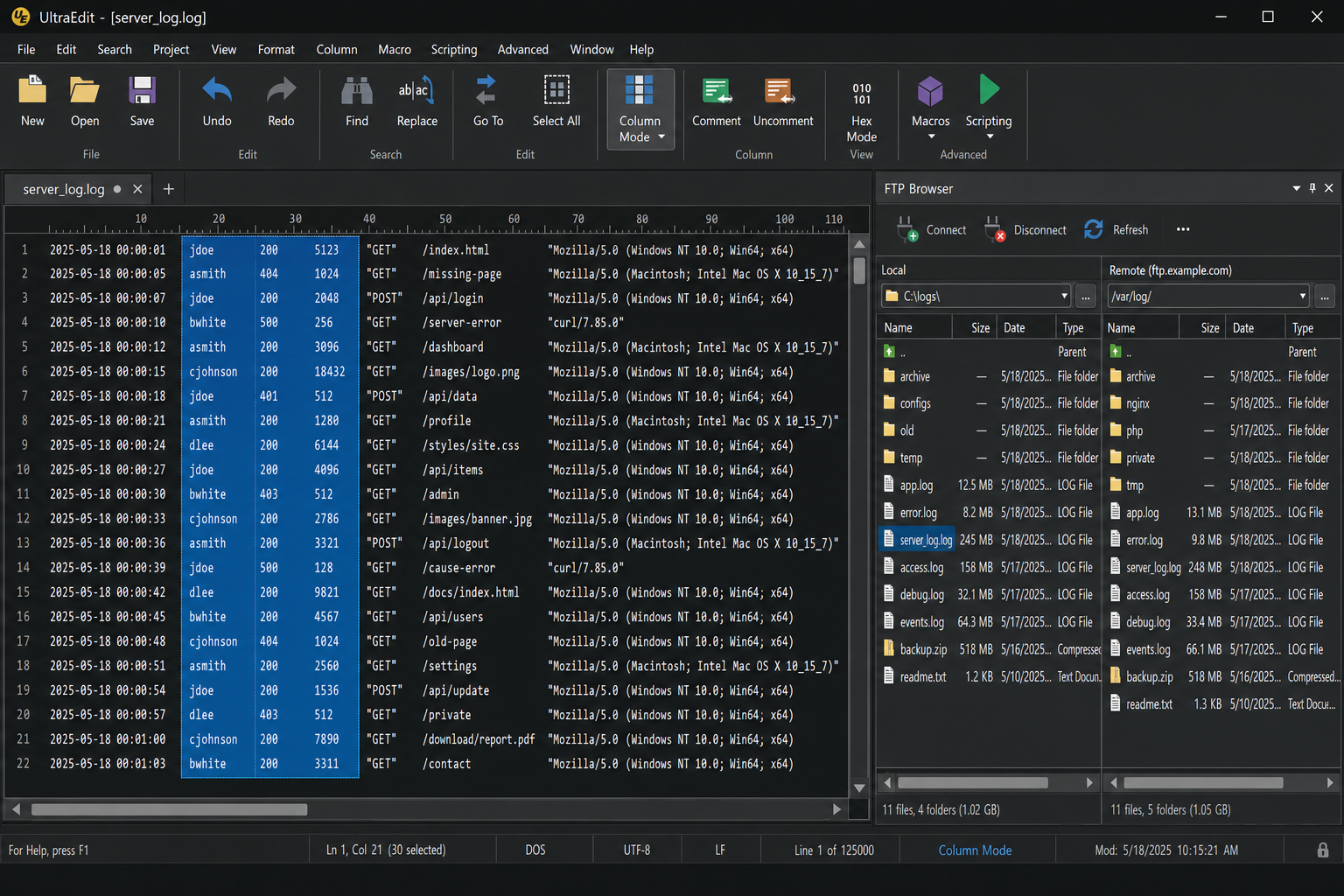Click the Scripting play icon
This screenshot has width=1344, height=896.
pos(989,89)
